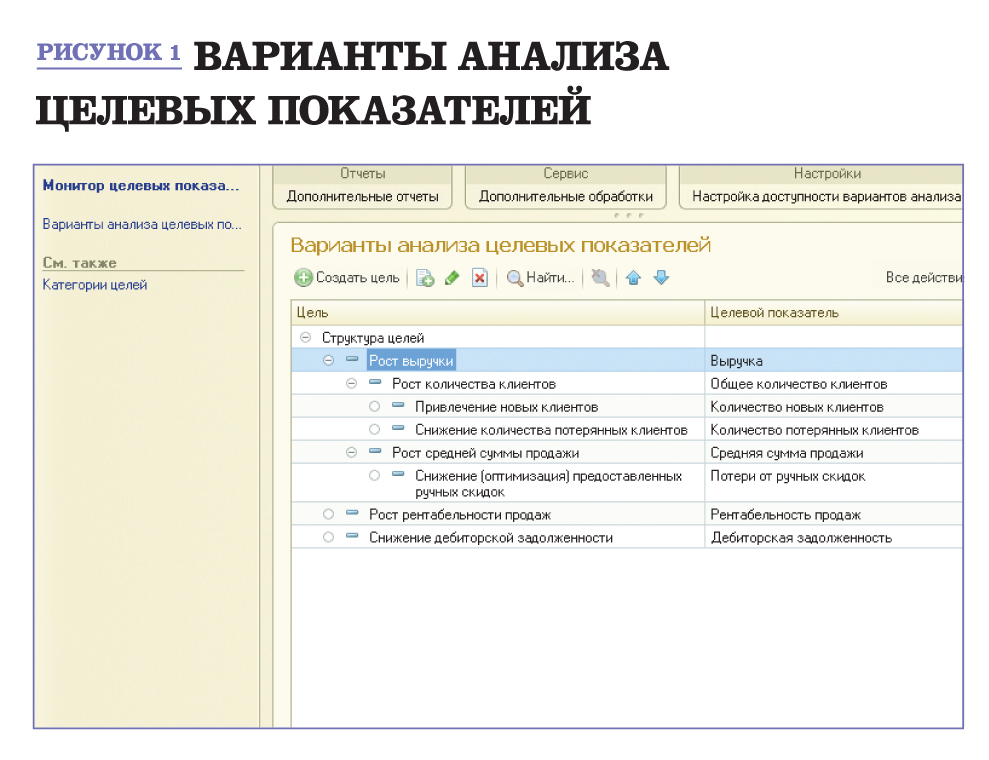Click circle marker of Снижение количества потерянных клиентов
Image resolution: width=989 pixels, height=760 pixels.
[x=375, y=430]
